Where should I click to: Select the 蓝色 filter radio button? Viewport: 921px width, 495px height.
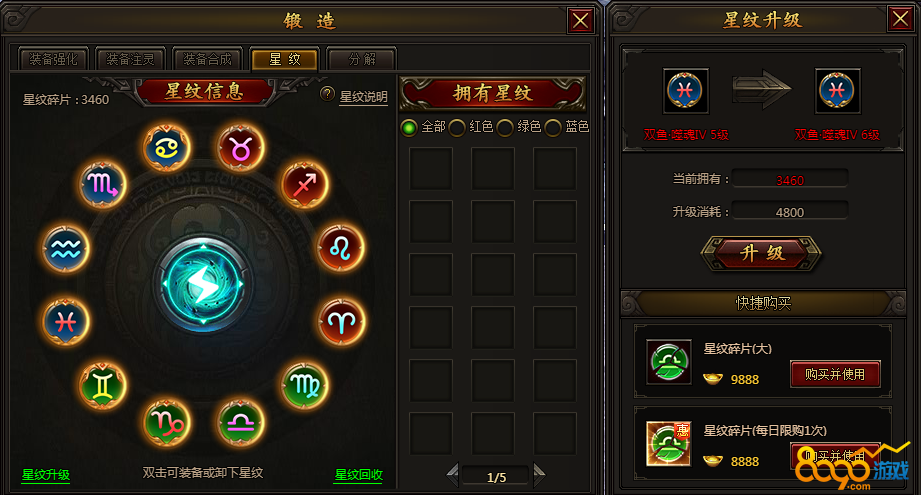(x=553, y=127)
